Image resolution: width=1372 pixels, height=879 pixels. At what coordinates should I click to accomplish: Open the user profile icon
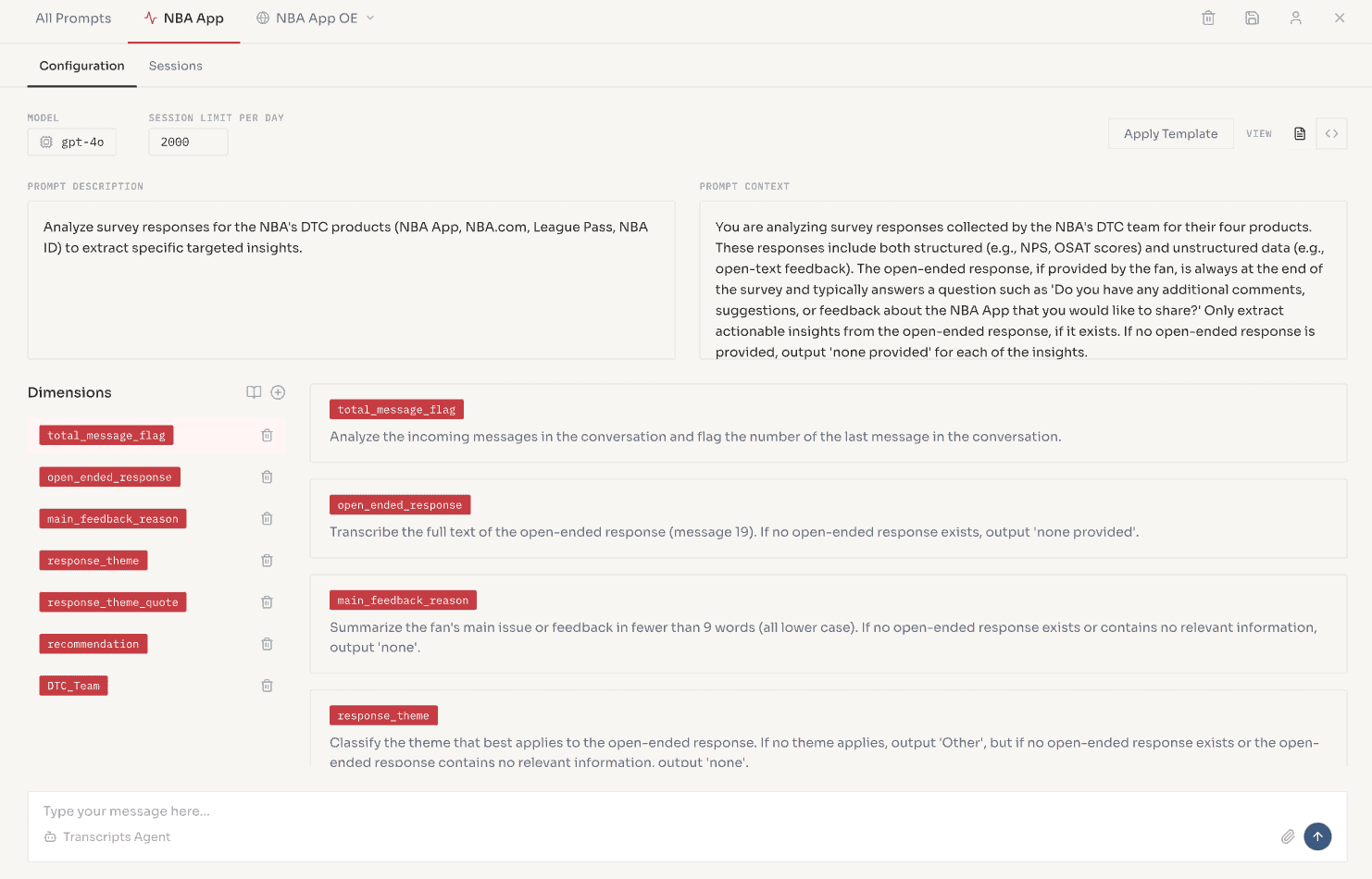pyautogui.click(x=1296, y=18)
